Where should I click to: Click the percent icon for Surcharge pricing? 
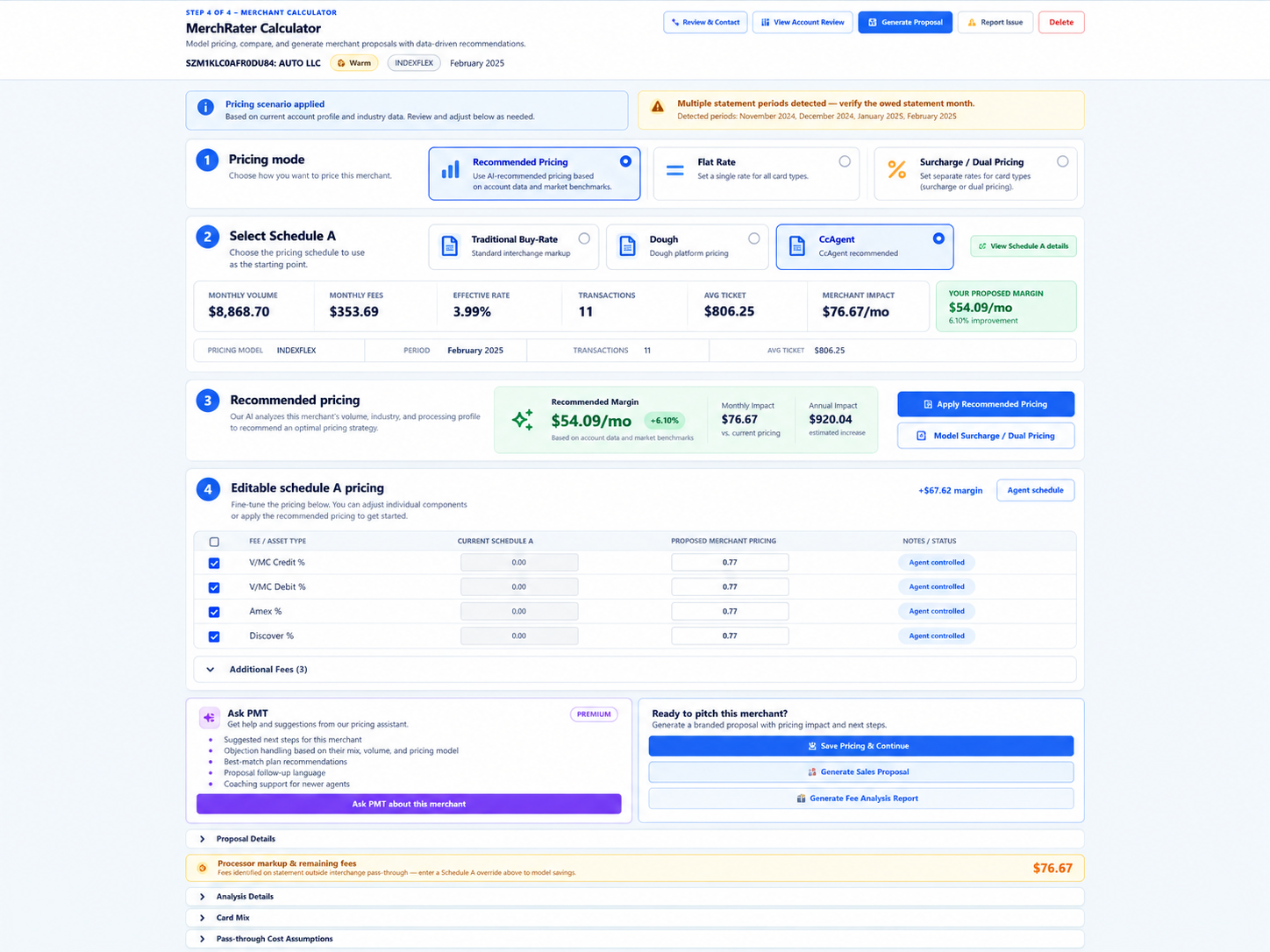click(x=896, y=170)
